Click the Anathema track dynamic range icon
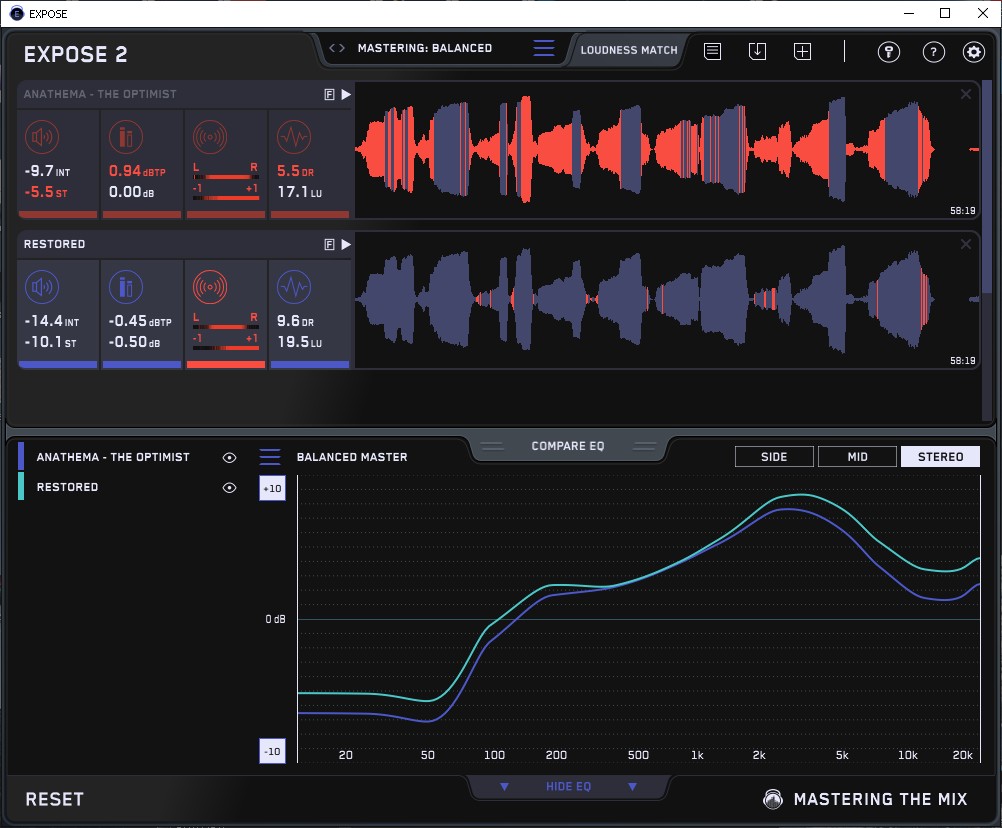This screenshot has width=1002, height=828. [x=293, y=137]
